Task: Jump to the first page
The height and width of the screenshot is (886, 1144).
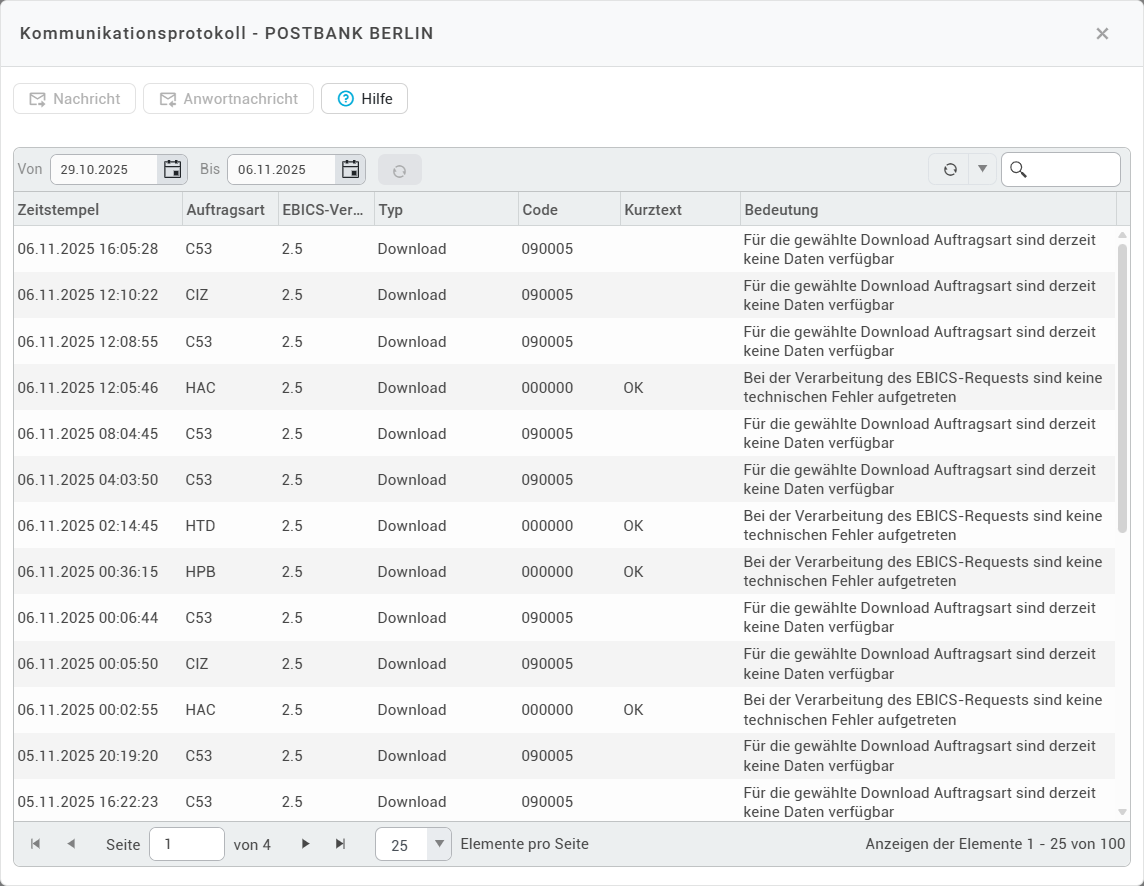Action: pos(36,844)
